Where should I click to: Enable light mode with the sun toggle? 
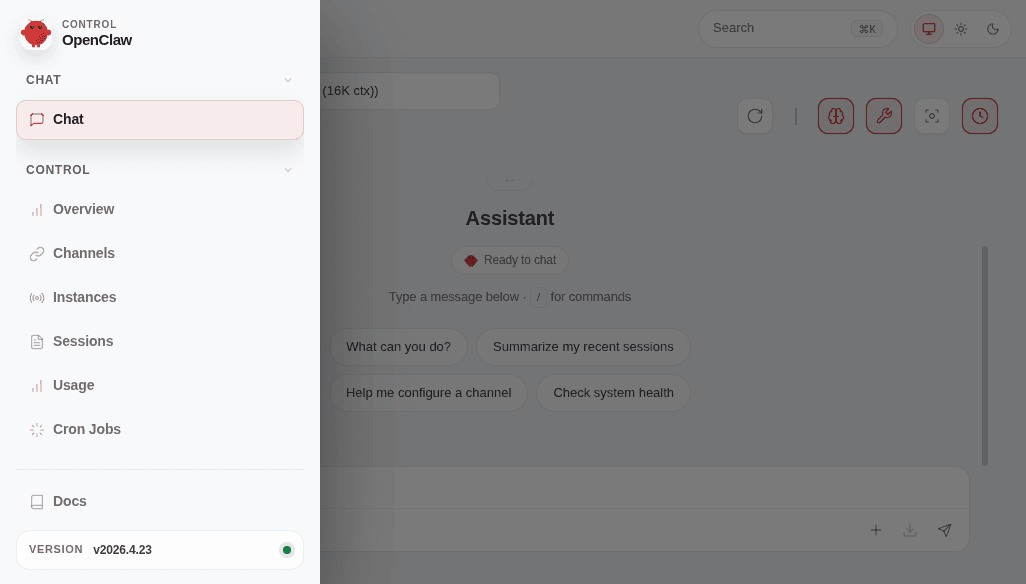[961, 29]
